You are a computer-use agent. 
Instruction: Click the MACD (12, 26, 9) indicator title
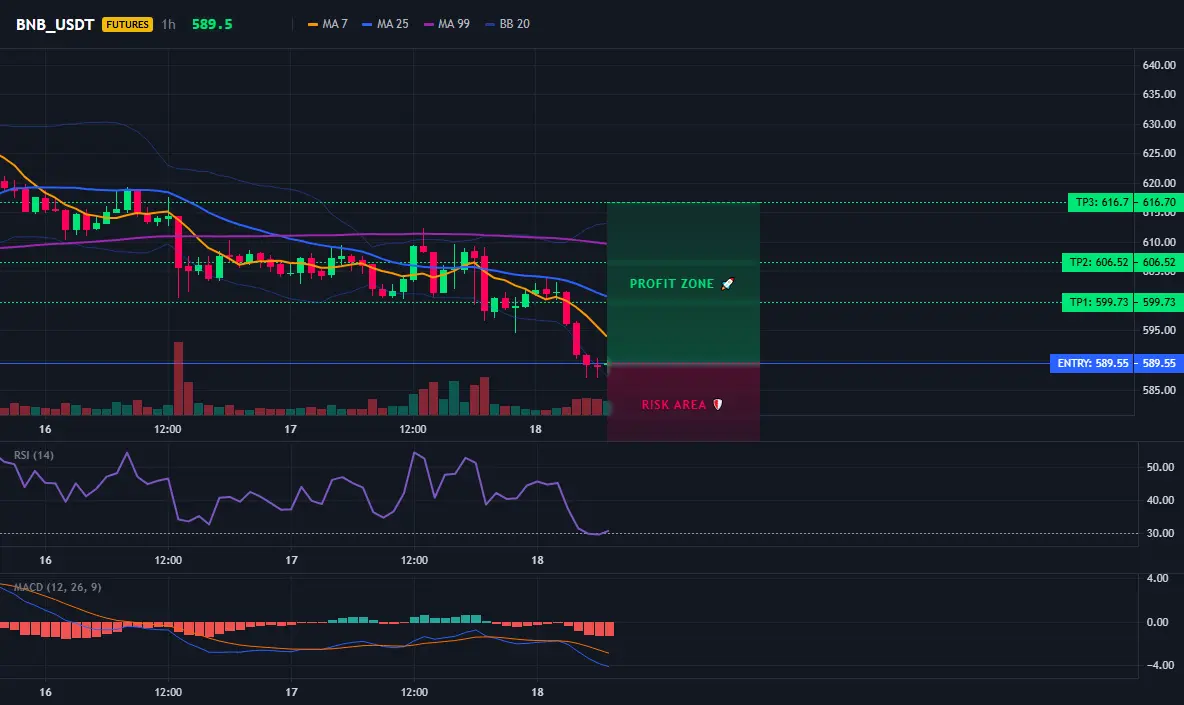[57, 587]
